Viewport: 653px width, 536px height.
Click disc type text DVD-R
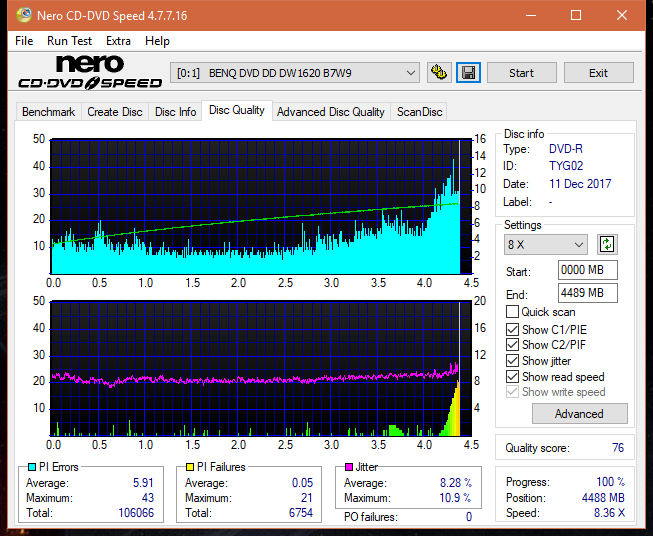click(566, 149)
